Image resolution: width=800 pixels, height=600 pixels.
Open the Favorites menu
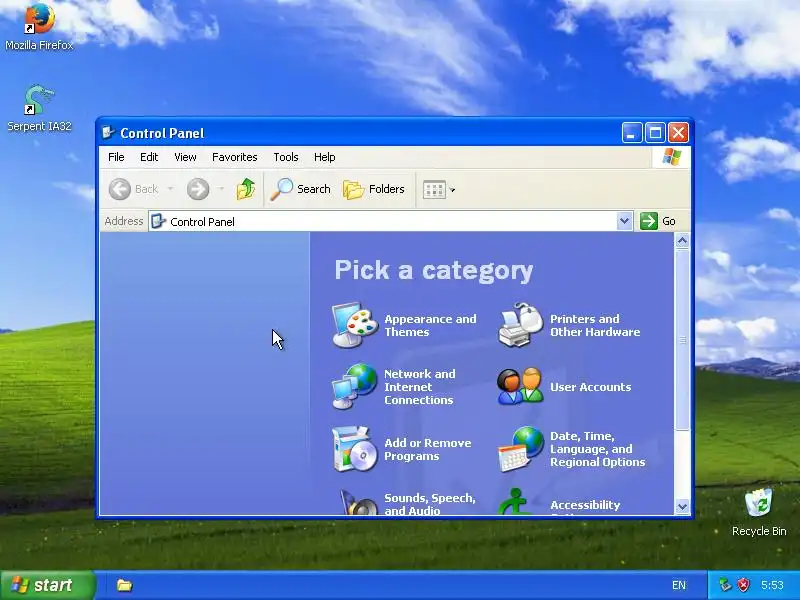tap(235, 157)
